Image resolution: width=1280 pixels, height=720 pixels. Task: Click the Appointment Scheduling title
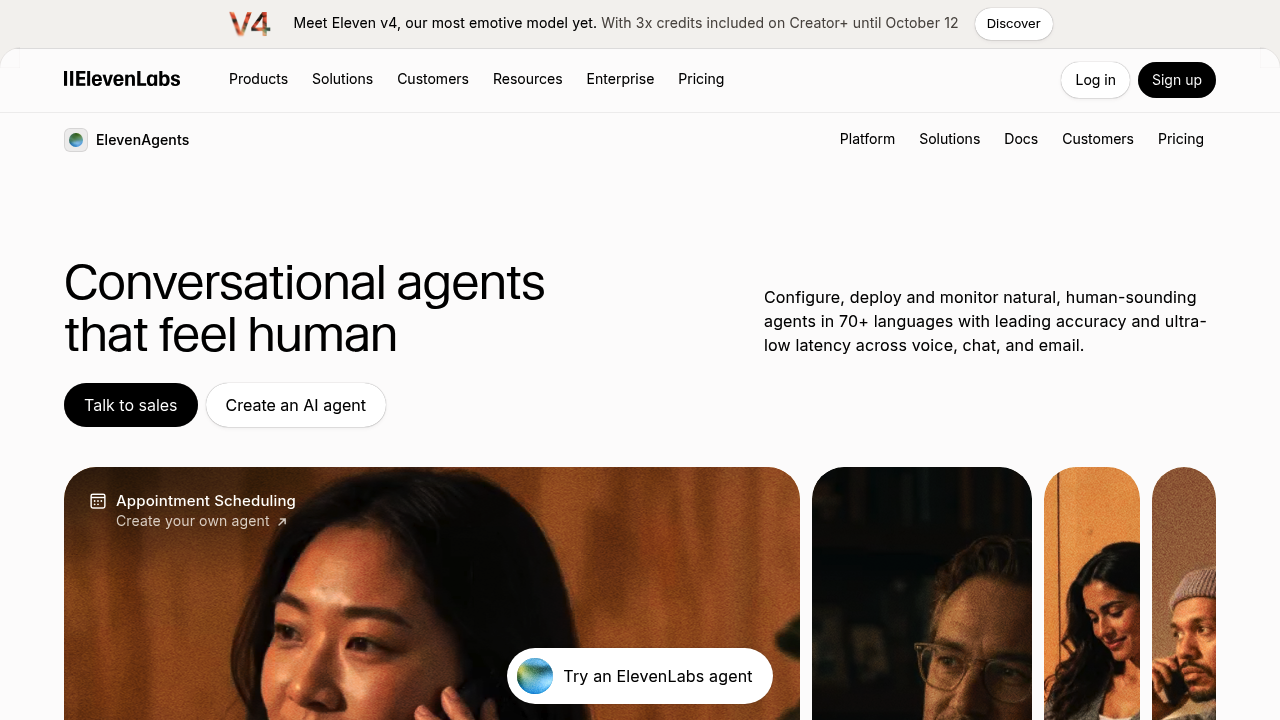click(x=206, y=501)
